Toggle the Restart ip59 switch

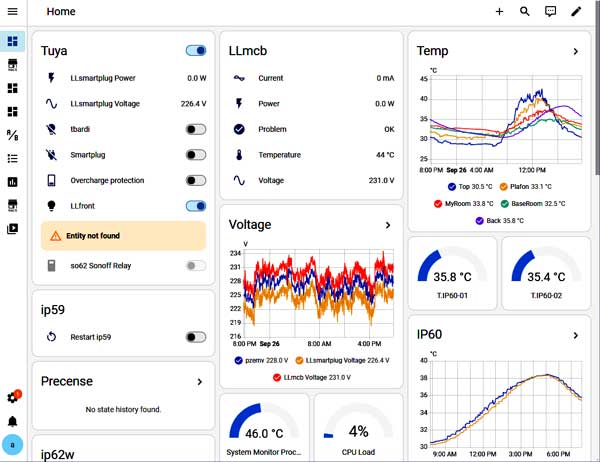click(196, 337)
